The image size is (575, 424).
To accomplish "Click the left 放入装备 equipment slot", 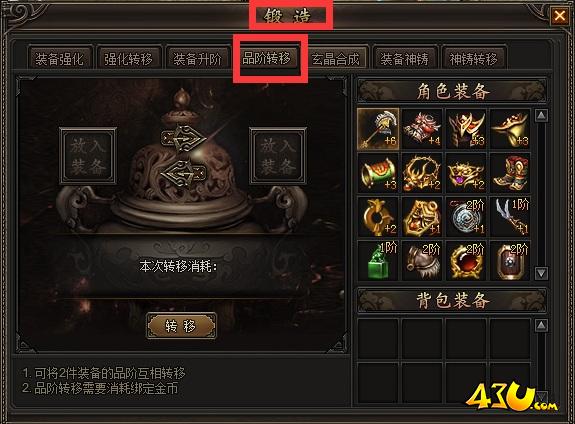I will [88, 156].
